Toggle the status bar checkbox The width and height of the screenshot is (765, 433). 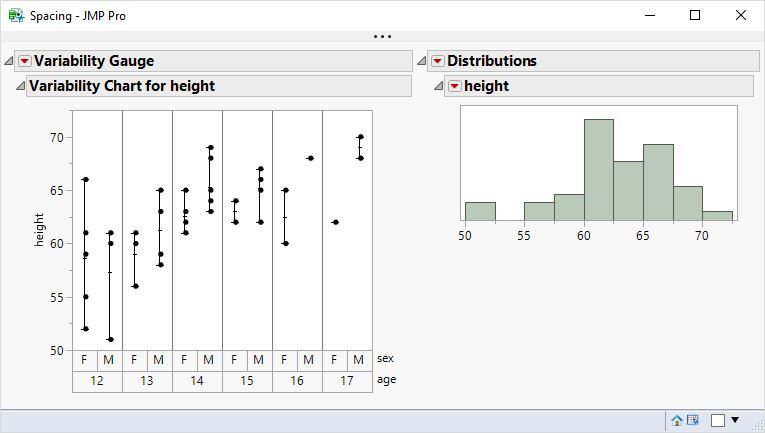coord(718,421)
